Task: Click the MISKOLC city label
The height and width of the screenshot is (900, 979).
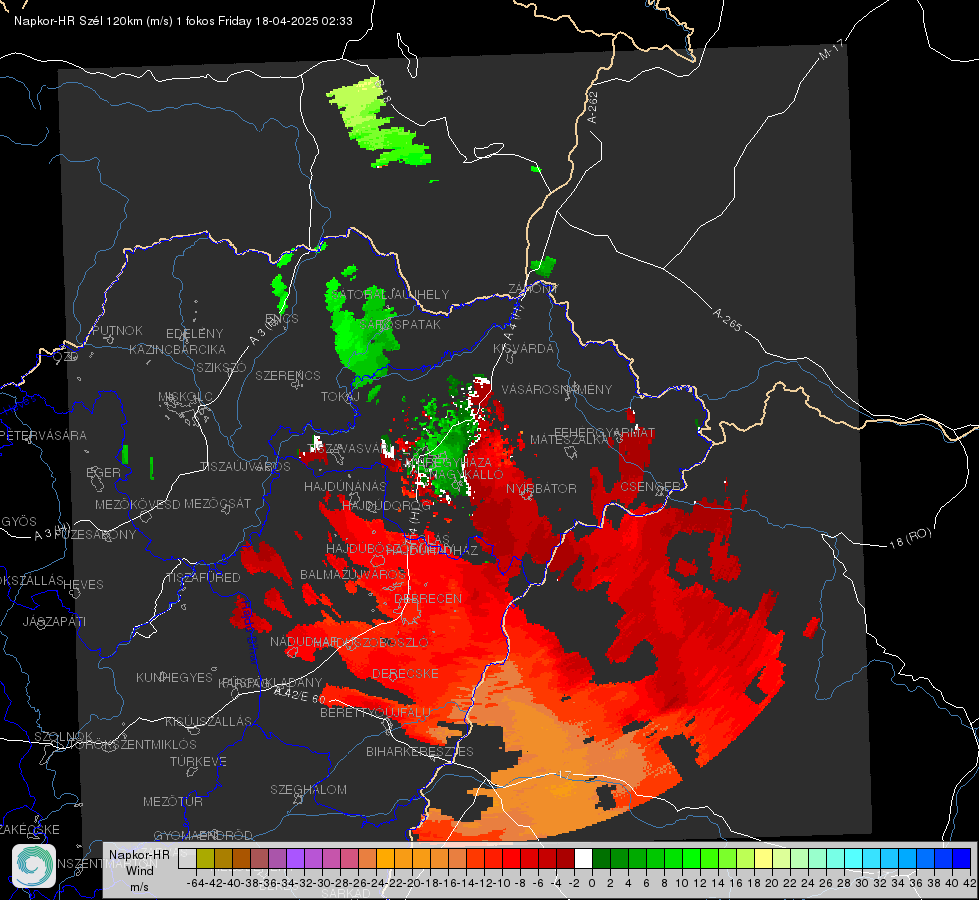Action: pyautogui.click(x=185, y=397)
